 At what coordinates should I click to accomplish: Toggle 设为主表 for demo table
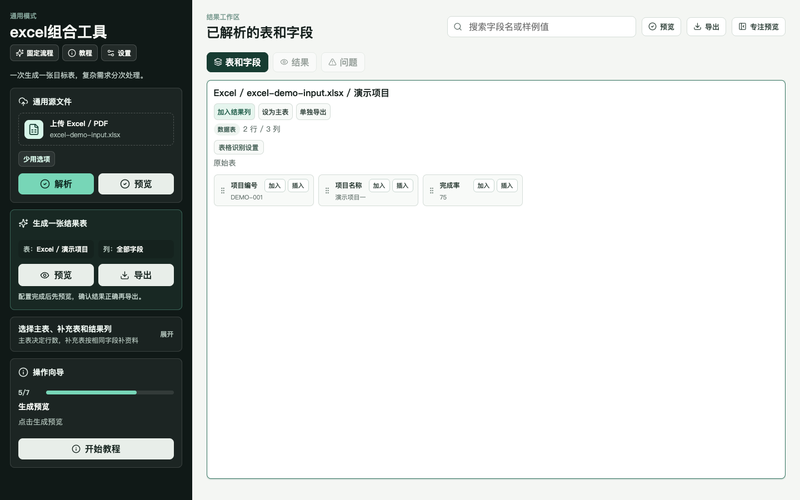275,112
